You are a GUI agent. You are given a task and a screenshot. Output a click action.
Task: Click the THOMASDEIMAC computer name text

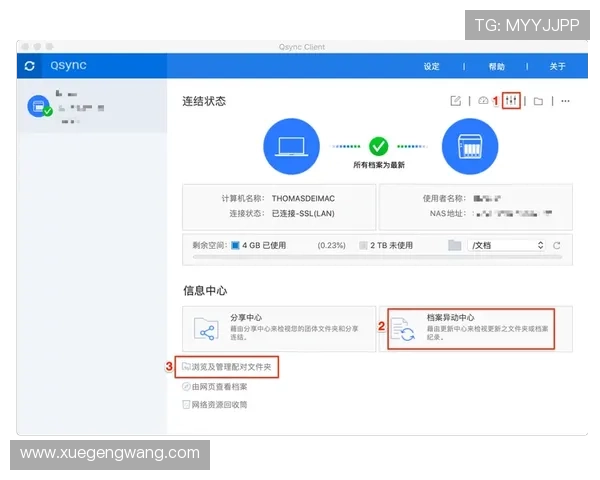[x=303, y=198]
